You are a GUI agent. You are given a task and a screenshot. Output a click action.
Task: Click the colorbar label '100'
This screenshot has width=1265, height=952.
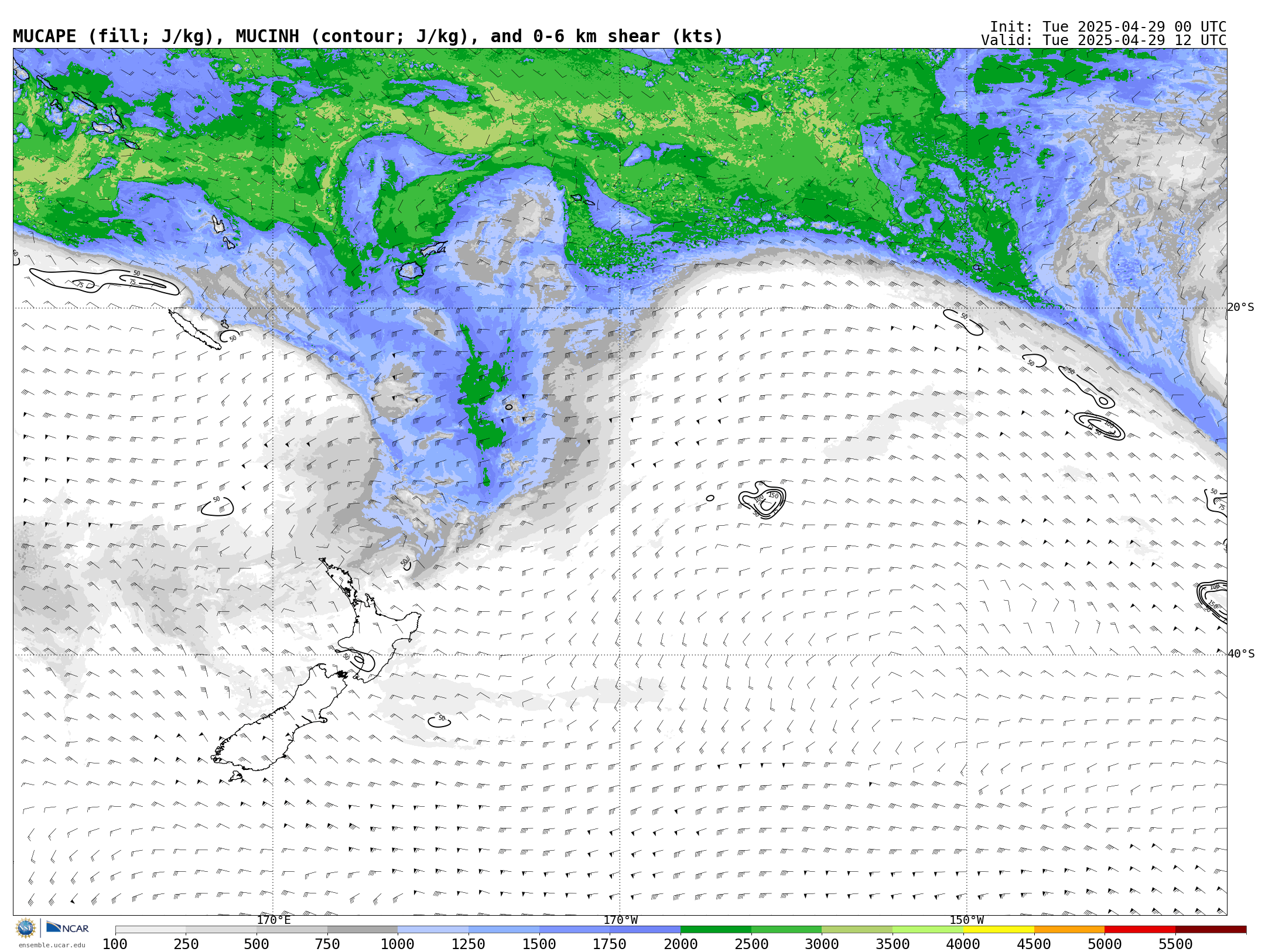(x=115, y=944)
